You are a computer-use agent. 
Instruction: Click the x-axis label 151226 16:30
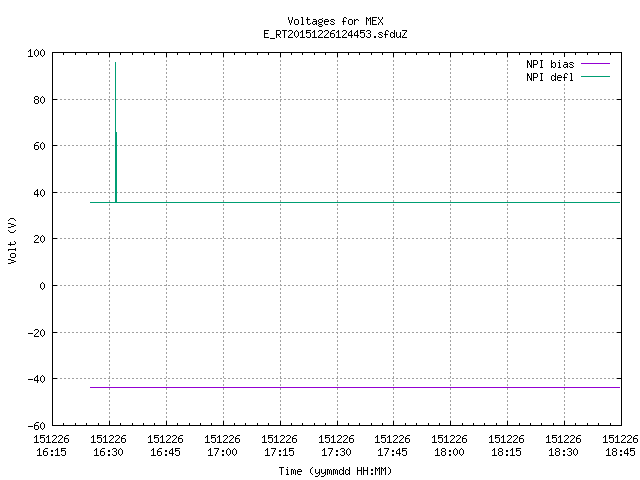pos(109,446)
